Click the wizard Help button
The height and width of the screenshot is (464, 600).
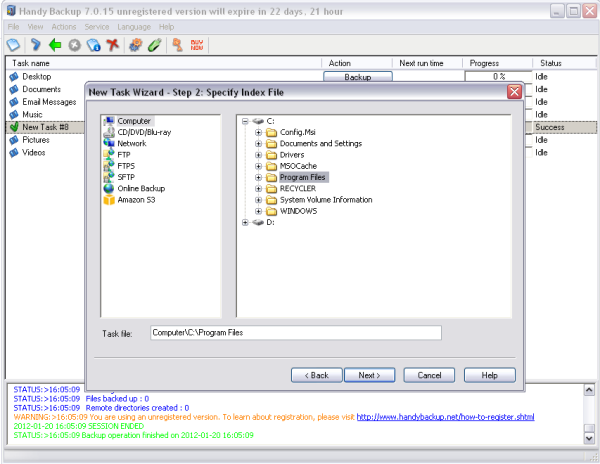tap(489, 375)
